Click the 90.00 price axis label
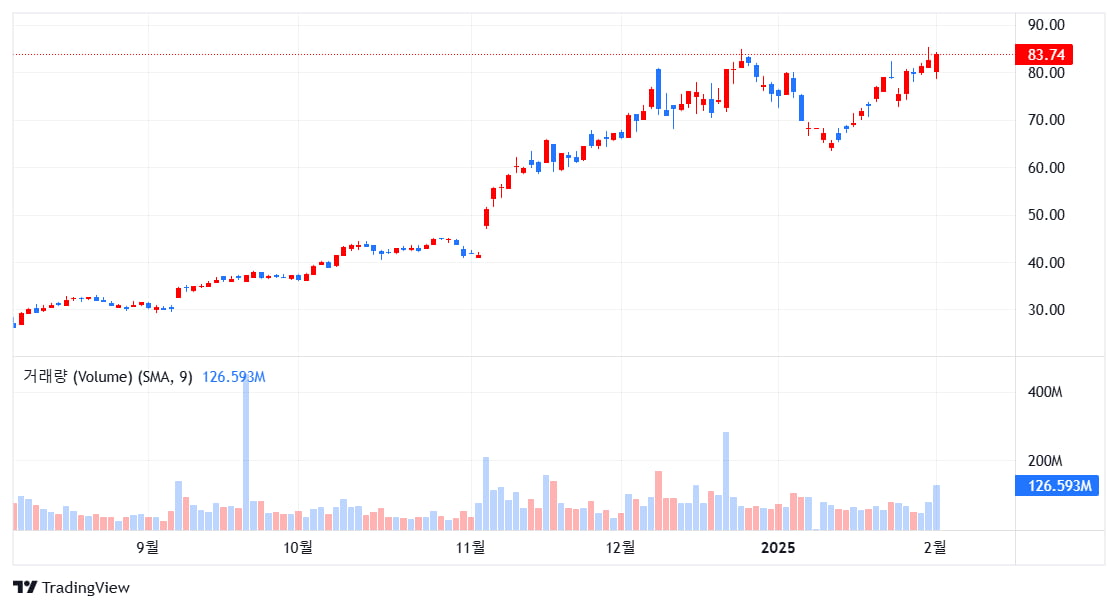Image resolution: width=1118 pixels, height=609 pixels. click(1046, 25)
